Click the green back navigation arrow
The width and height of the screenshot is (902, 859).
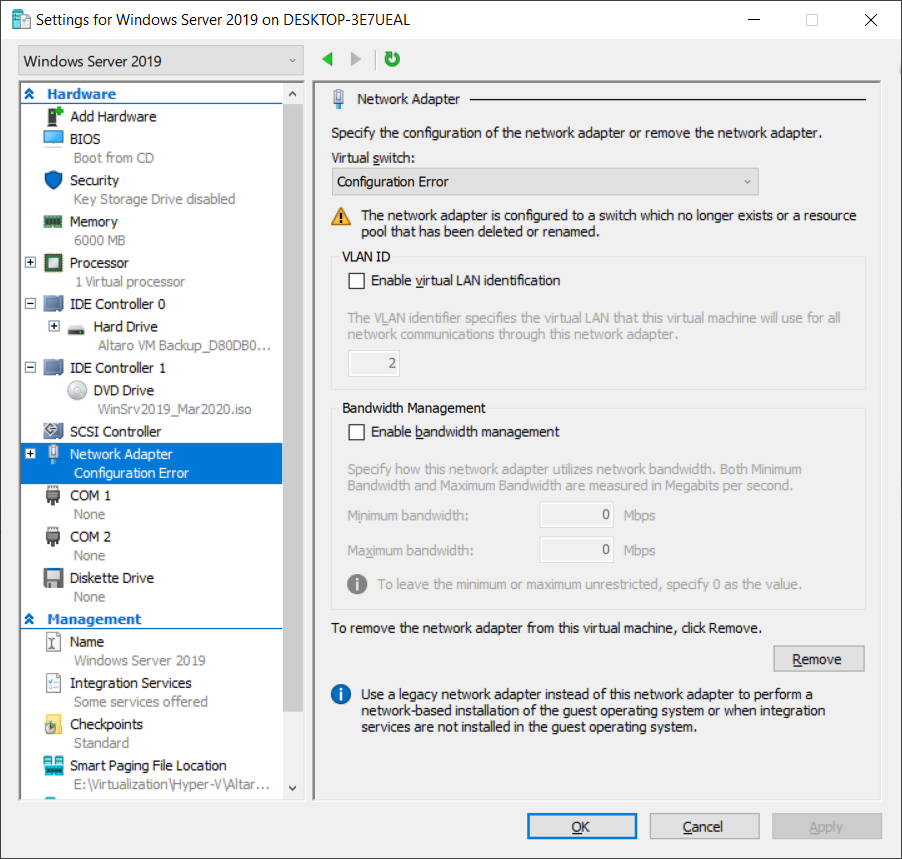(328, 59)
